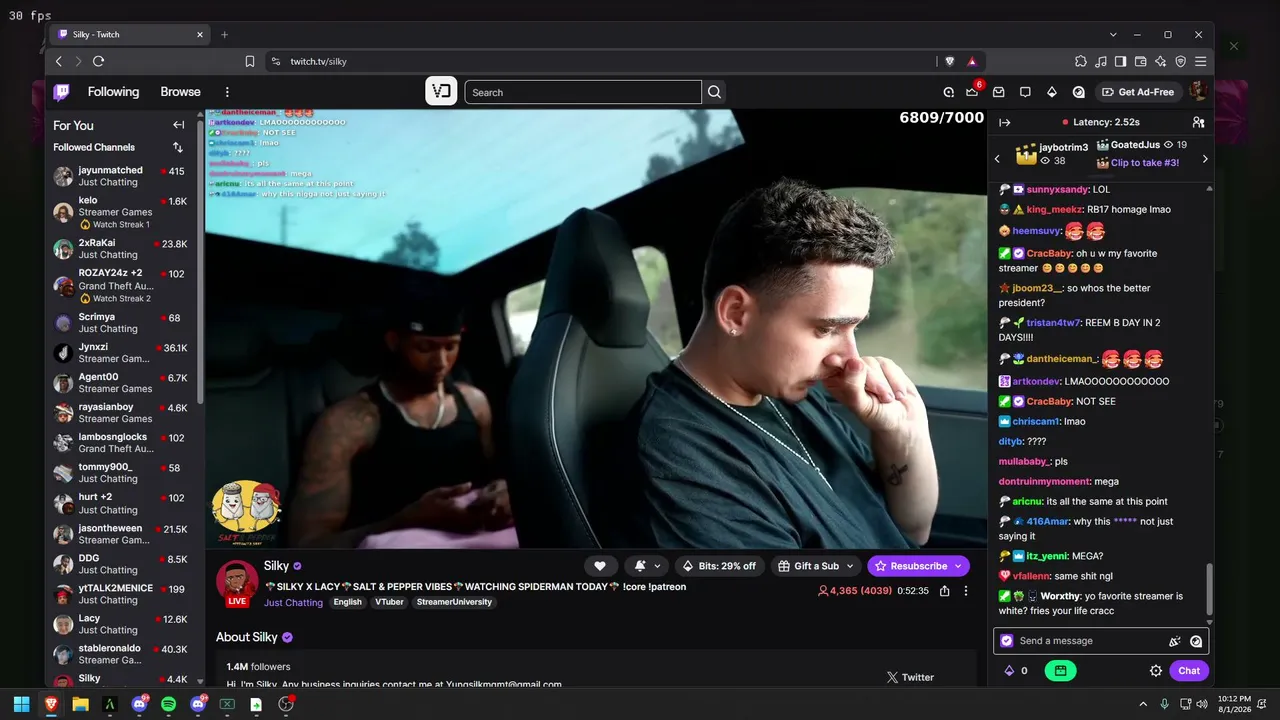This screenshot has height=720, width=1280.
Task: Click the purple Chat send button
Action: 1189,671
